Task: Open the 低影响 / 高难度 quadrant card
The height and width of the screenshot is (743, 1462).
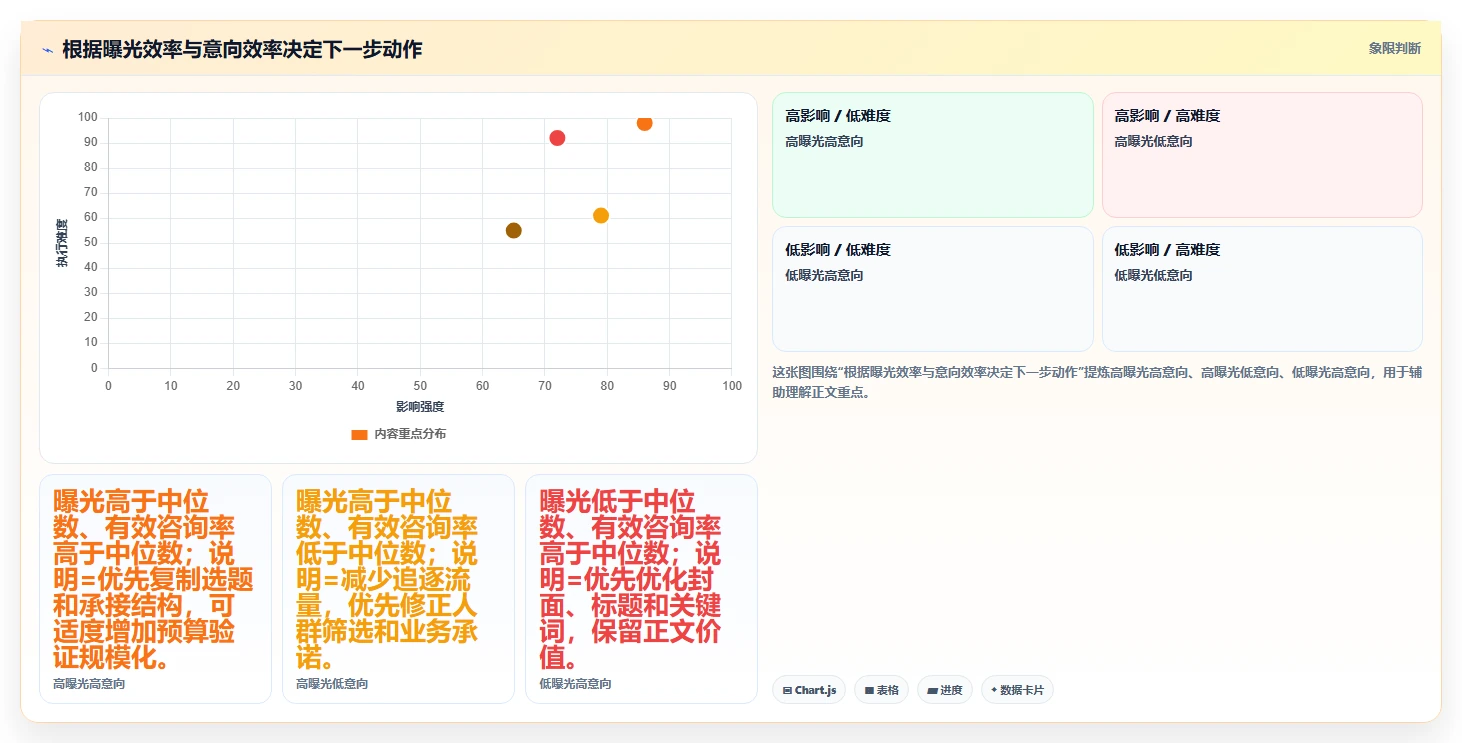Action: [x=1262, y=289]
